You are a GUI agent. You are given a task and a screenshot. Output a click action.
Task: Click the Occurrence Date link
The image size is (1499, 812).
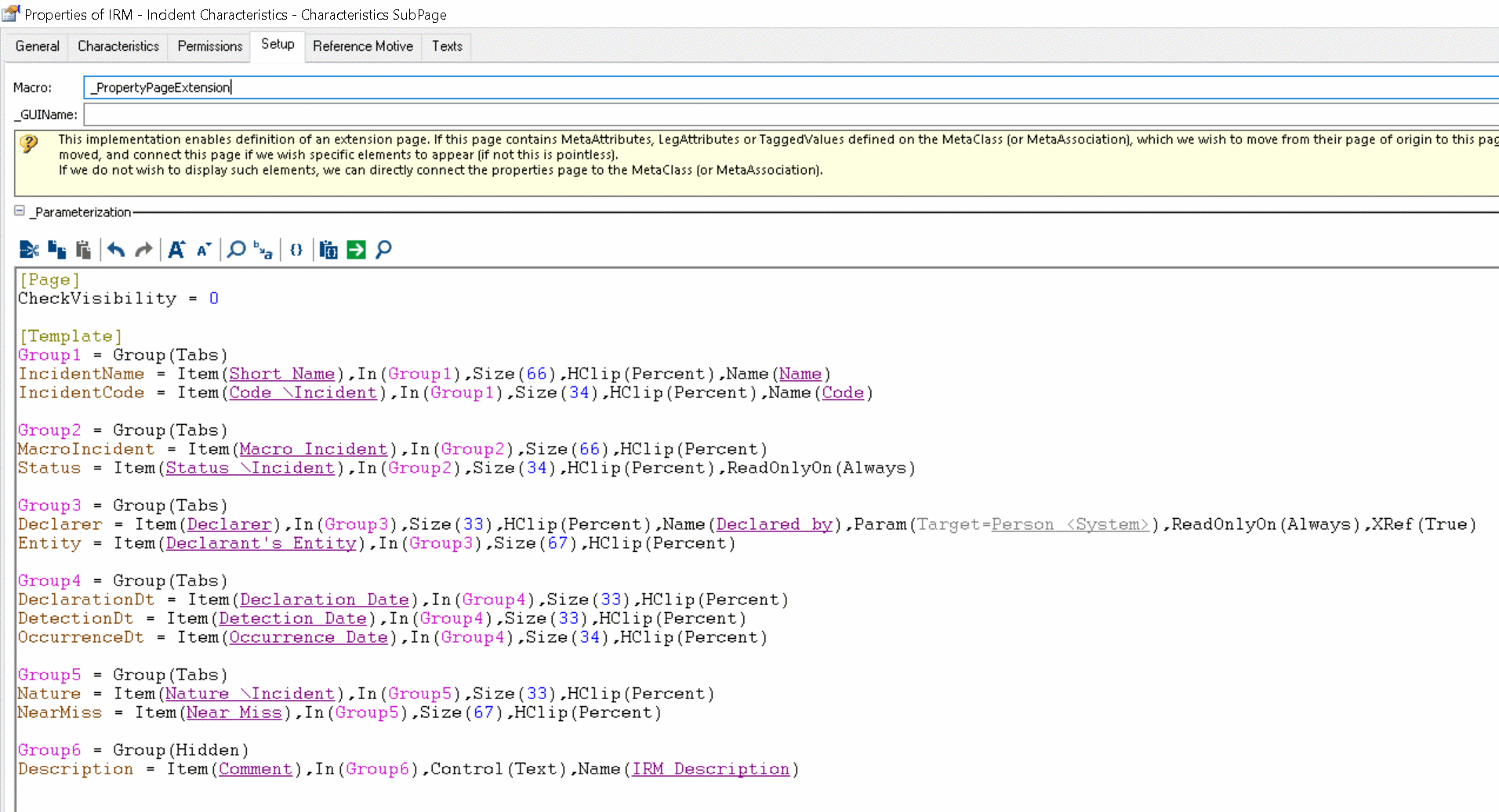[x=309, y=637]
